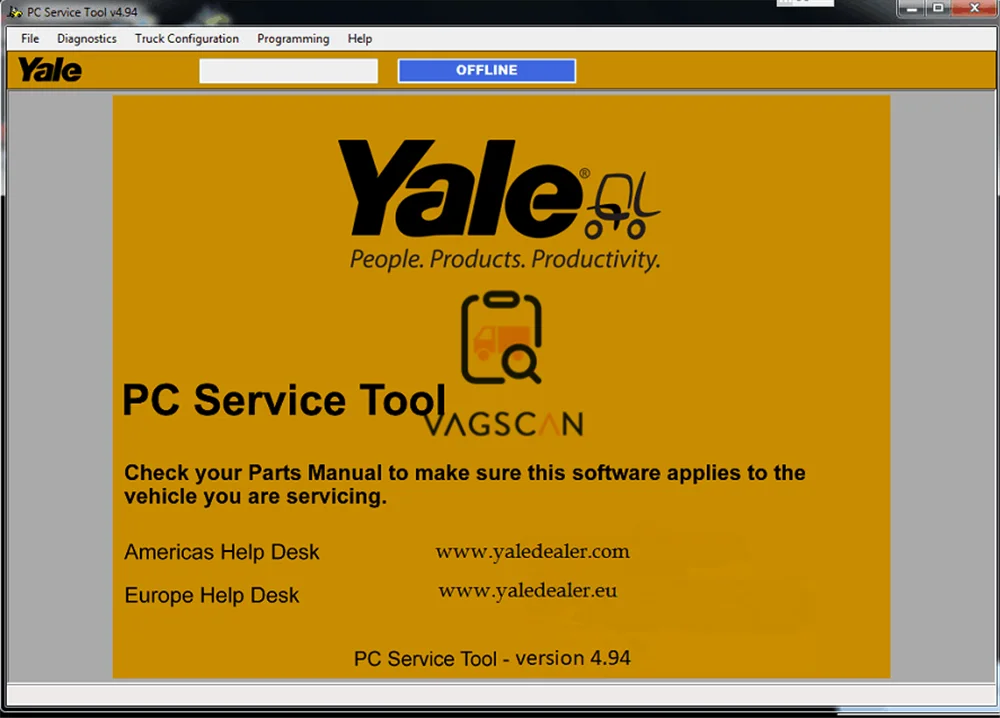1000x718 pixels.
Task: Click the clipboard truck inspection icon
Action: [x=501, y=337]
